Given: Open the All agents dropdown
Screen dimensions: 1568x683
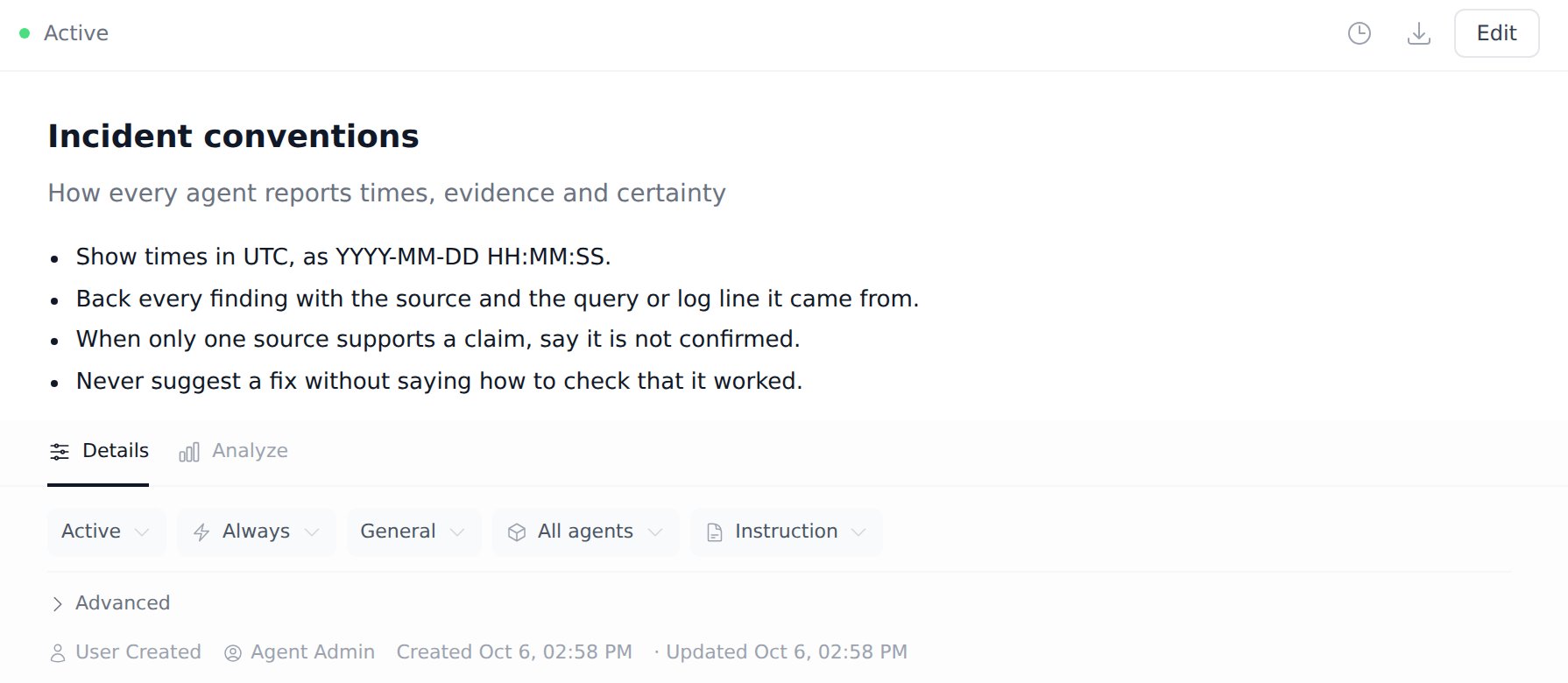Looking at the screenshot, I should coord(585,532).
